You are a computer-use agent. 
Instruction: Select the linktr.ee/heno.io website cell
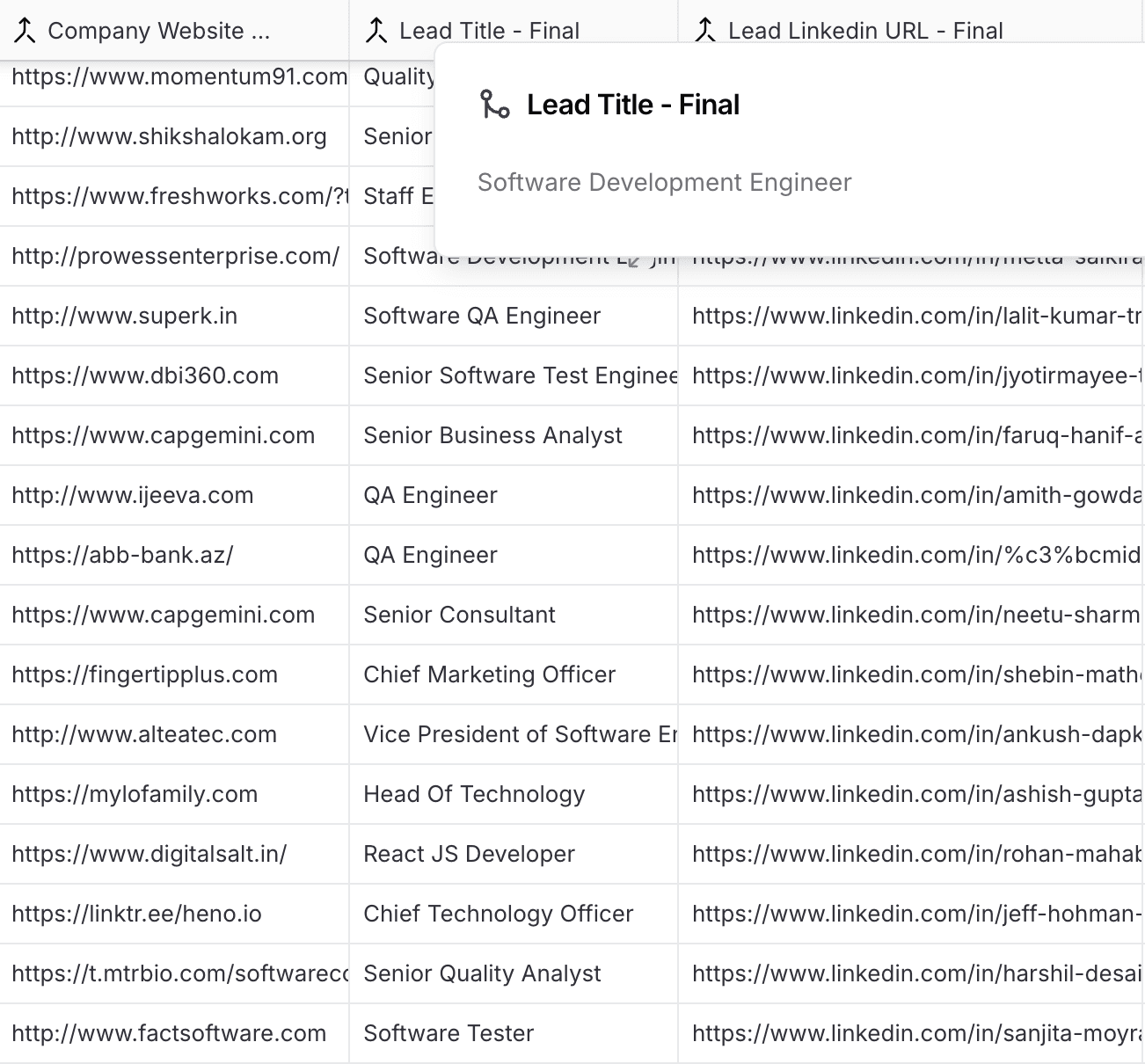174,914
